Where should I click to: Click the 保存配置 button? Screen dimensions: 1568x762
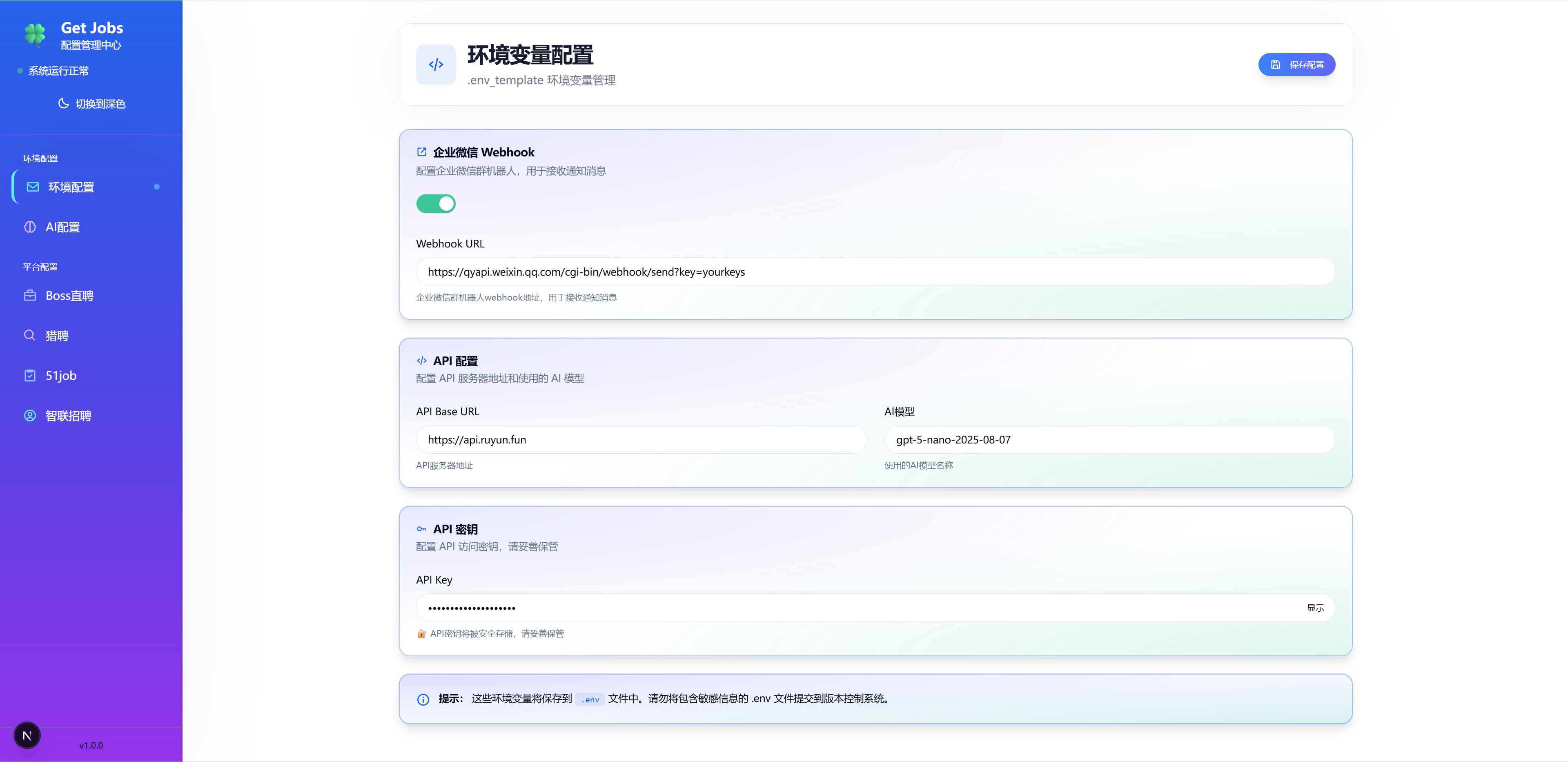pos(1296,64)
